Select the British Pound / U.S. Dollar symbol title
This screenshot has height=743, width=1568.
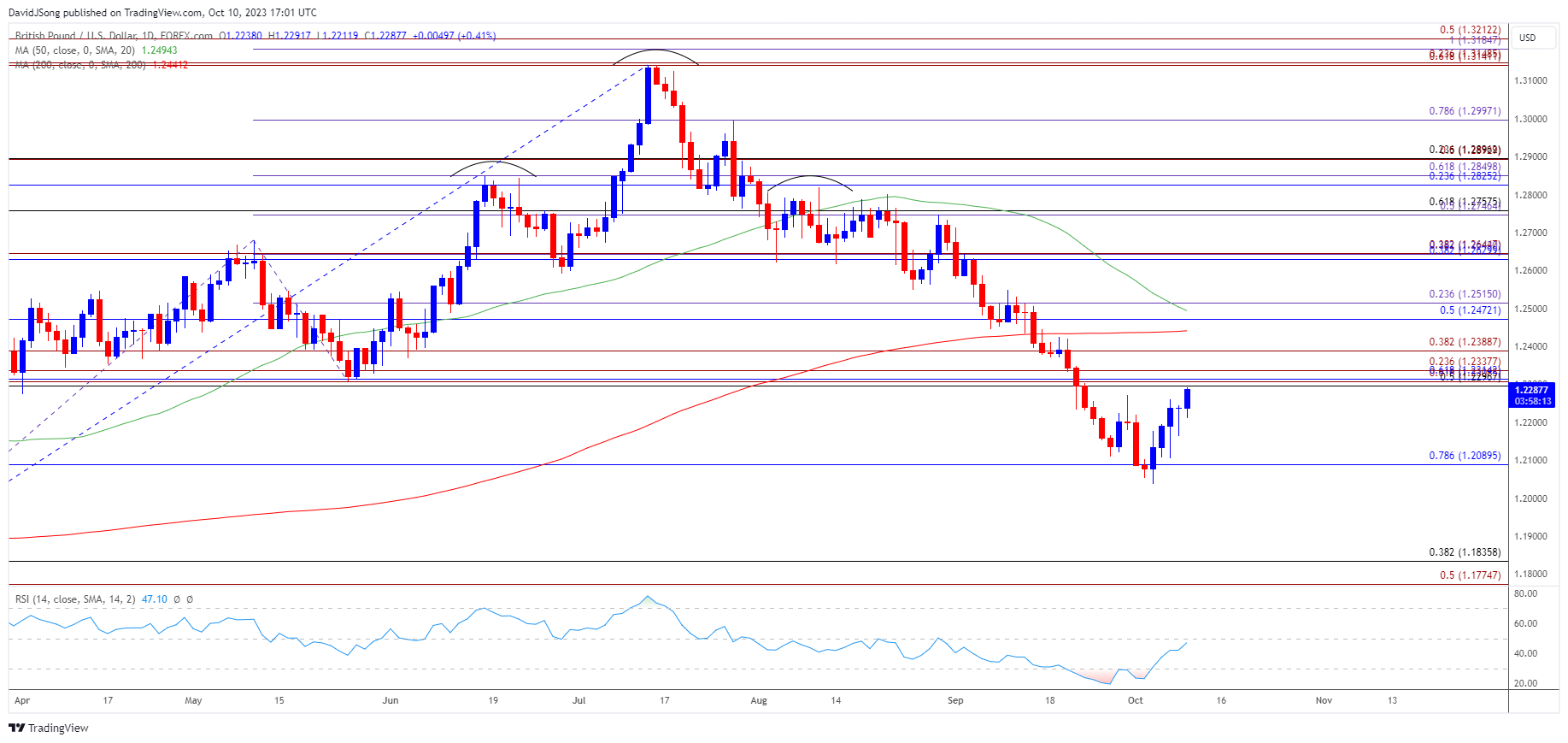coord(114,36)
